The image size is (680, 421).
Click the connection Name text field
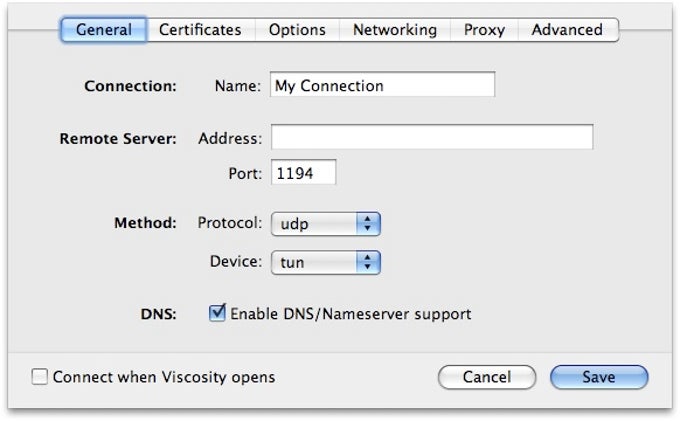click(382, 86)
